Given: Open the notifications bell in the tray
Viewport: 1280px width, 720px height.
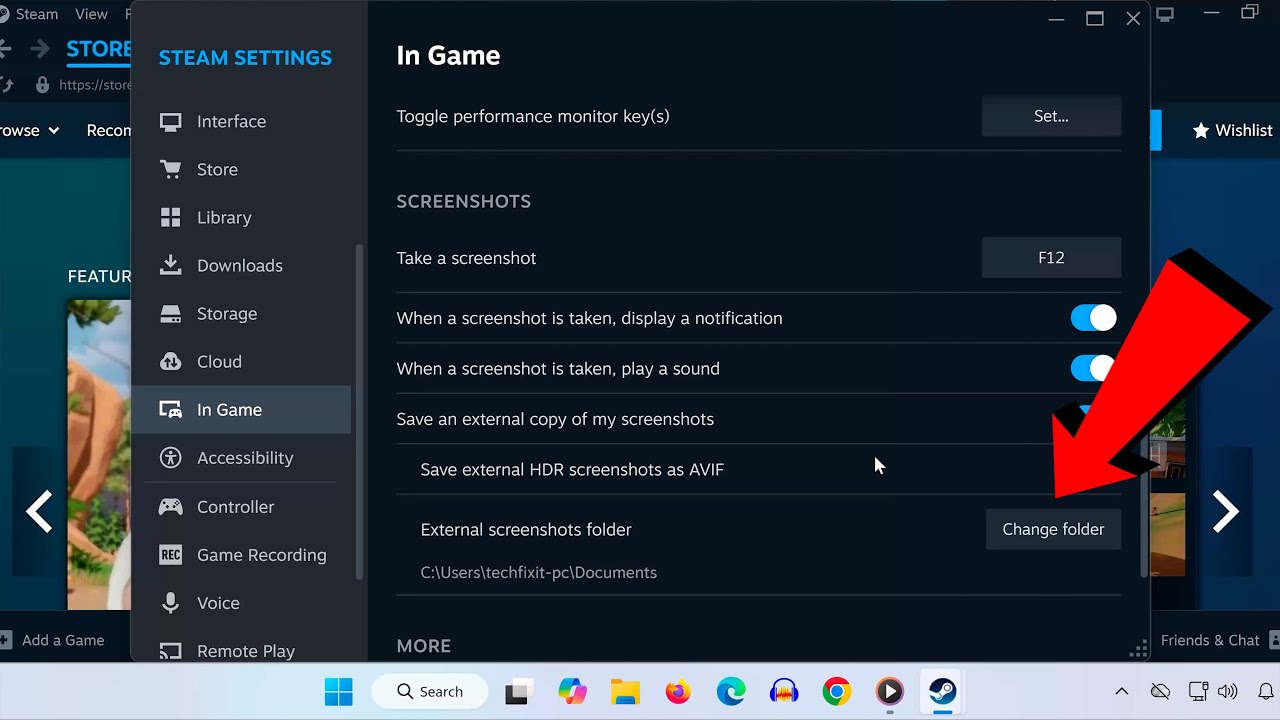Looking at the screenshot, I should [1265, 691].
